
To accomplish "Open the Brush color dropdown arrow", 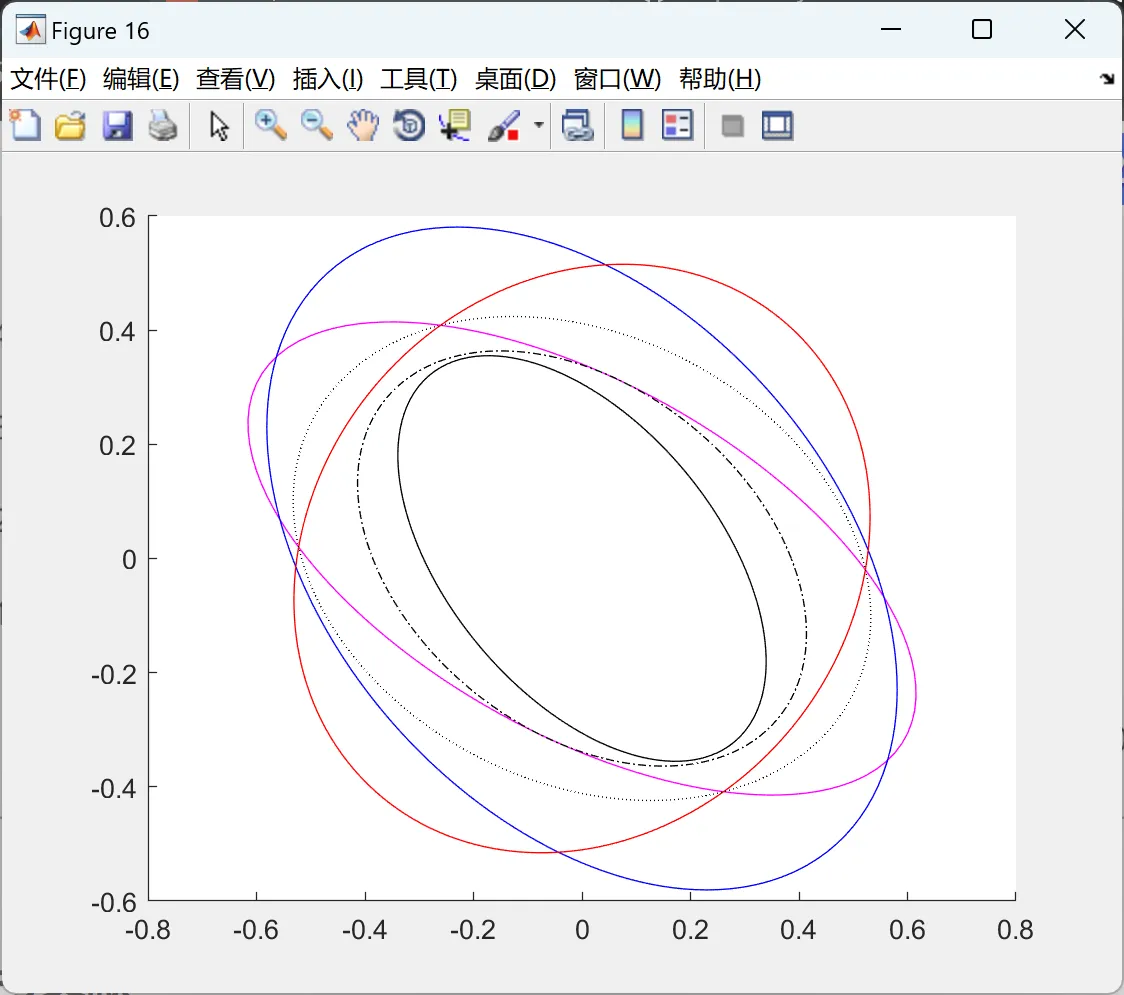I will tap(539, 125).
